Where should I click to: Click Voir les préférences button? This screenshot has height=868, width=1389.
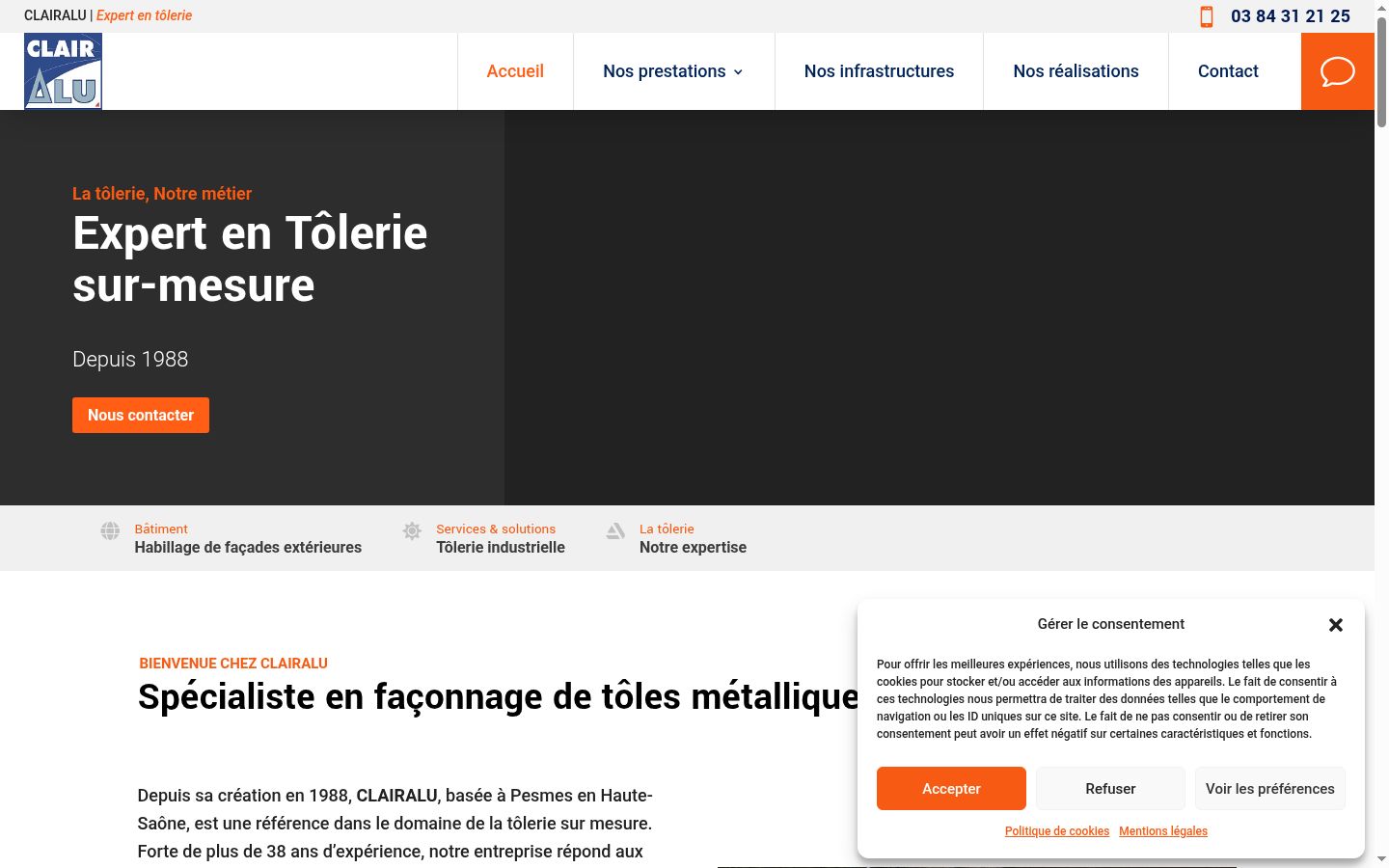[1269, 789]
